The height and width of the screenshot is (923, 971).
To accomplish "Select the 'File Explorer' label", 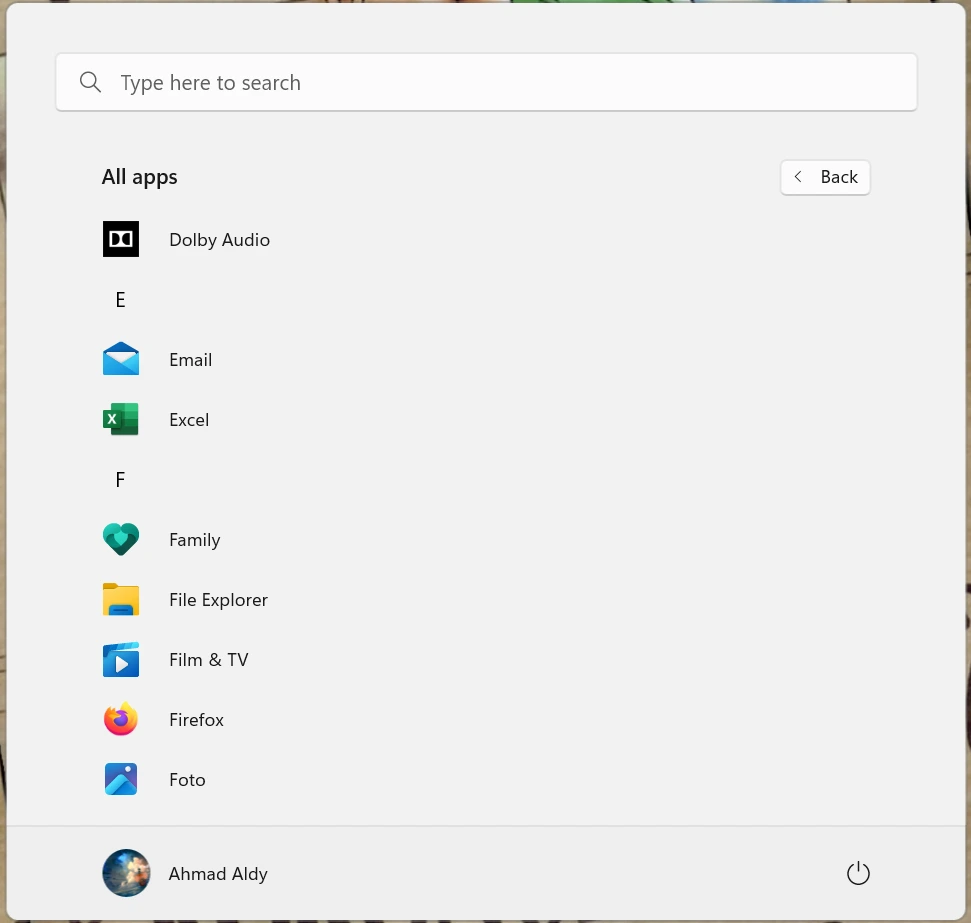I will point(219,600).
